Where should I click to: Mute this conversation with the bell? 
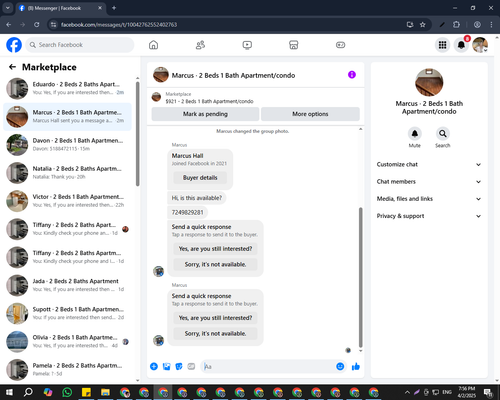[414, 134]
